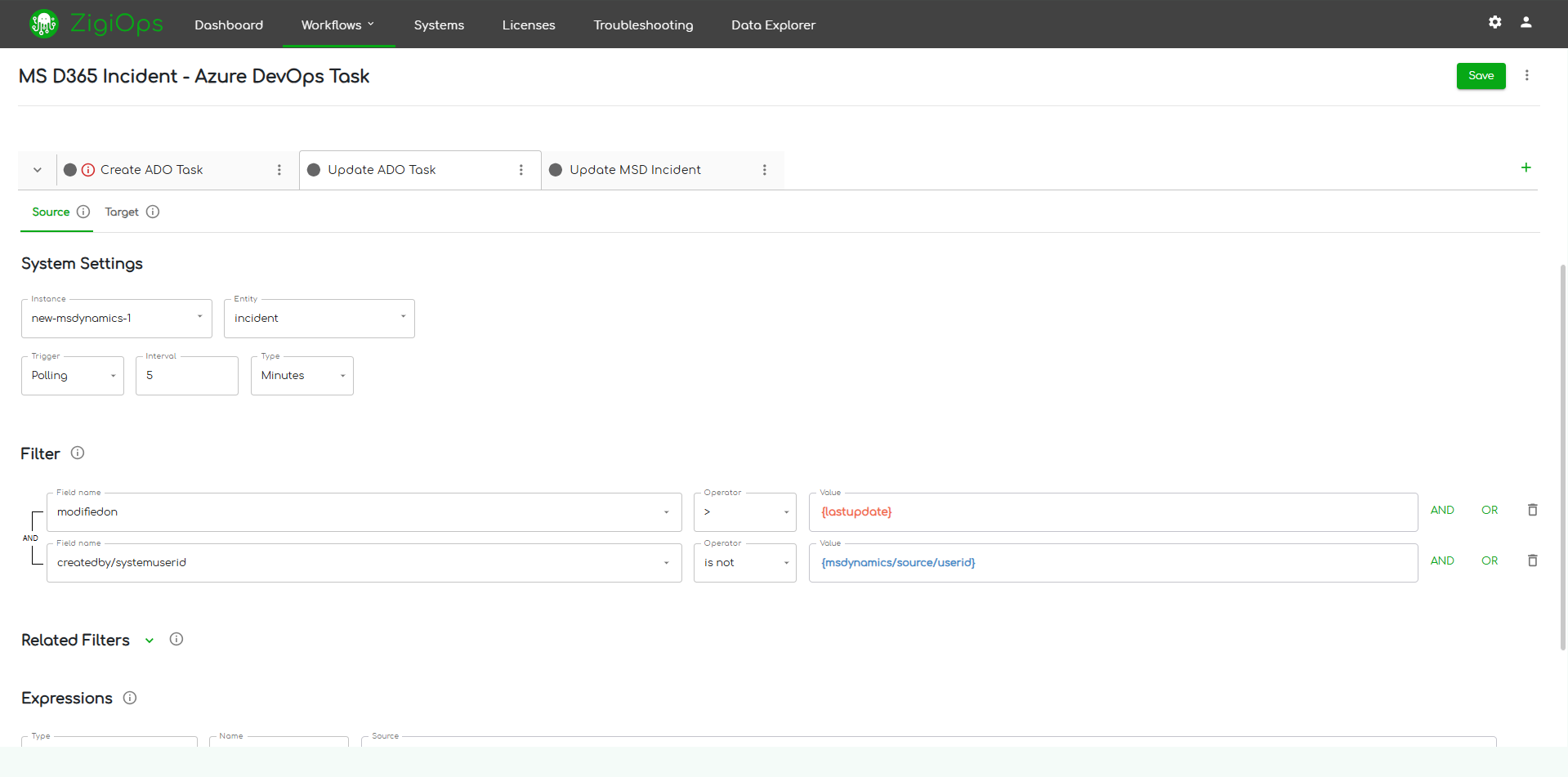Add a new action with plus icon
The image size is (1568, 777).
[1526, 167]
